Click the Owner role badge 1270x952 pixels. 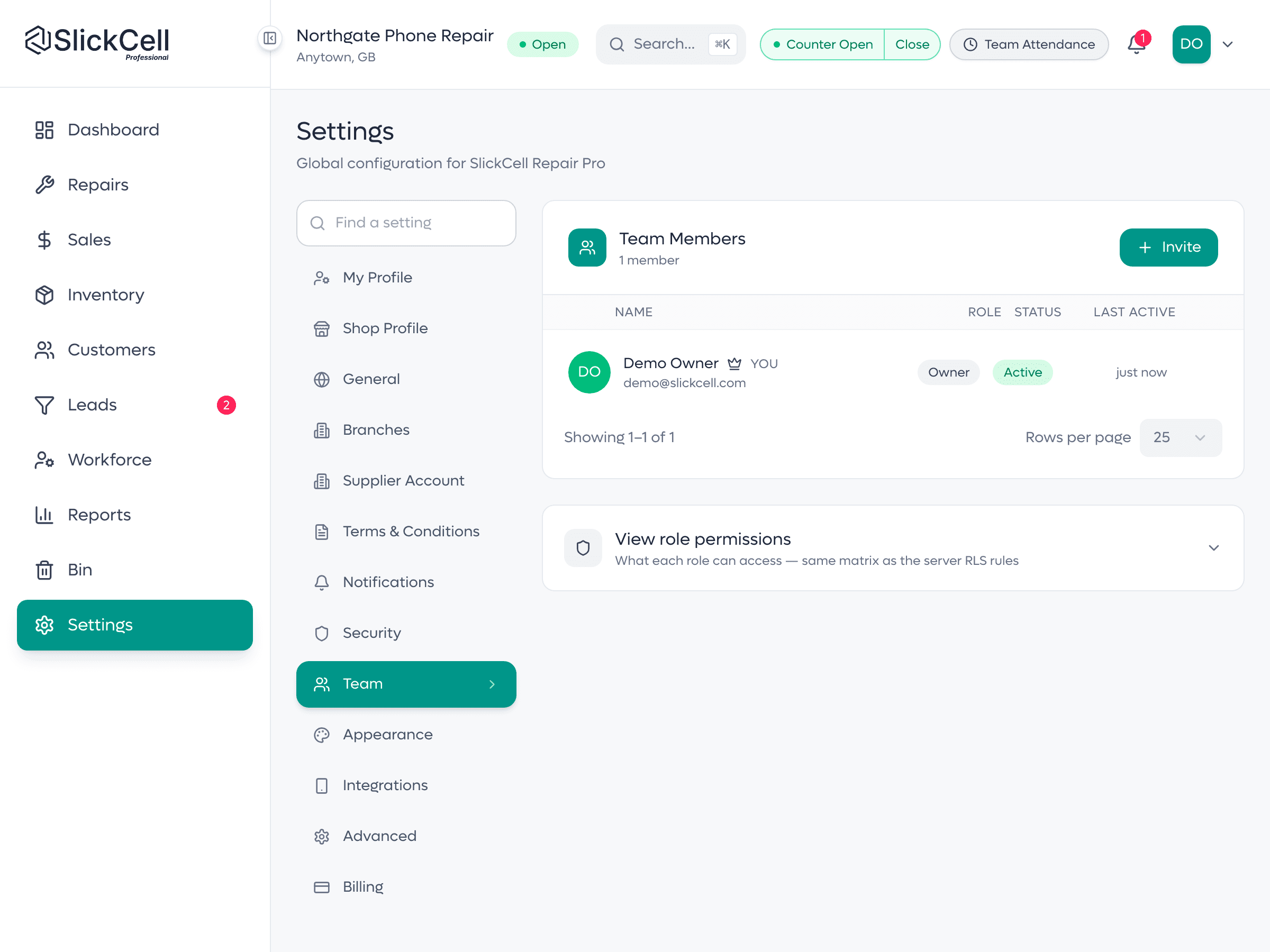pos(948,372)
